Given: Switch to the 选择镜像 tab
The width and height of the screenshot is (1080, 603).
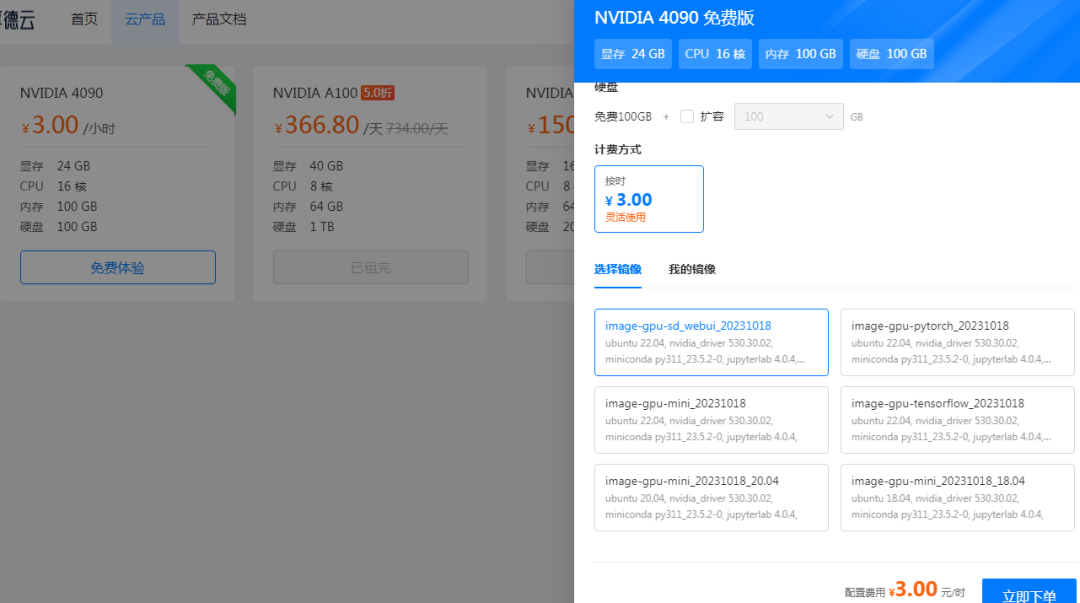Looking at the screenshot, I should pyautogui.click(x=618, y=269).
